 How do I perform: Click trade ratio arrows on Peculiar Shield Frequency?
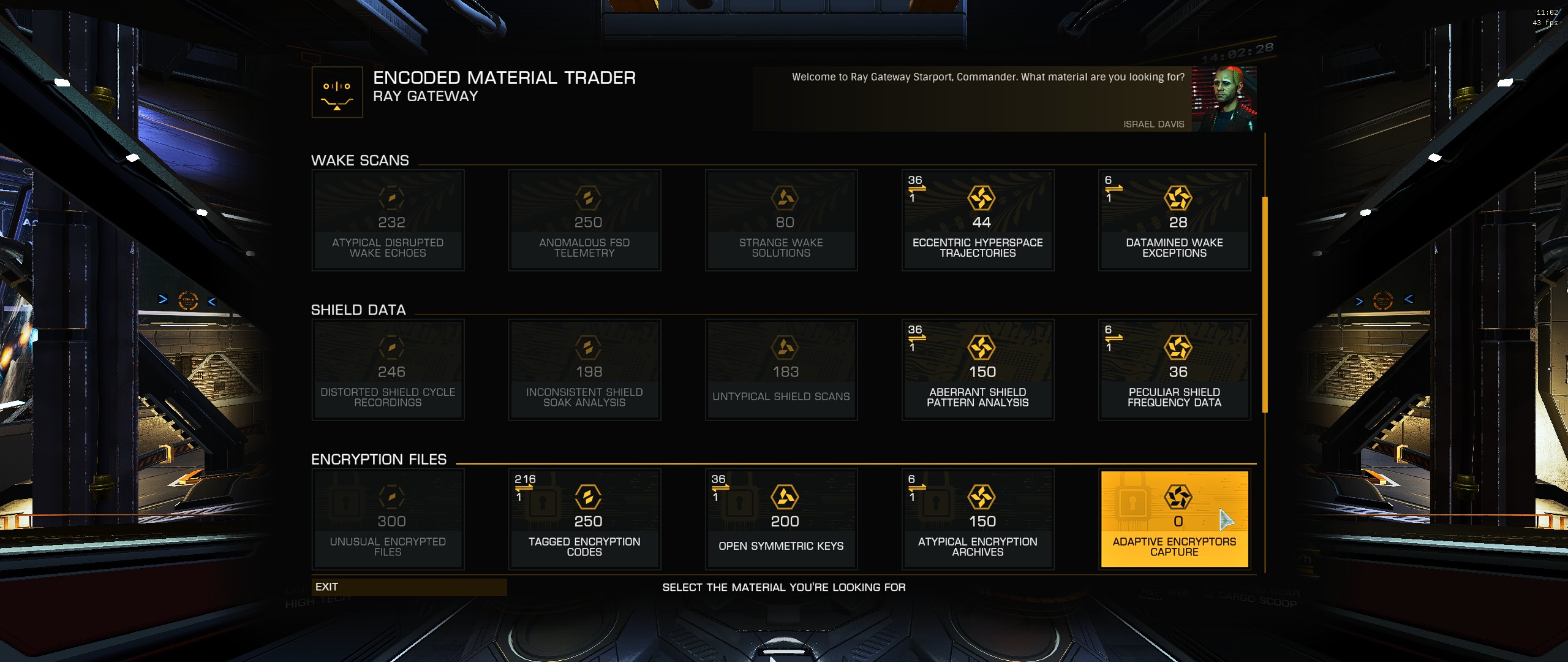[x=1114, y=338]
